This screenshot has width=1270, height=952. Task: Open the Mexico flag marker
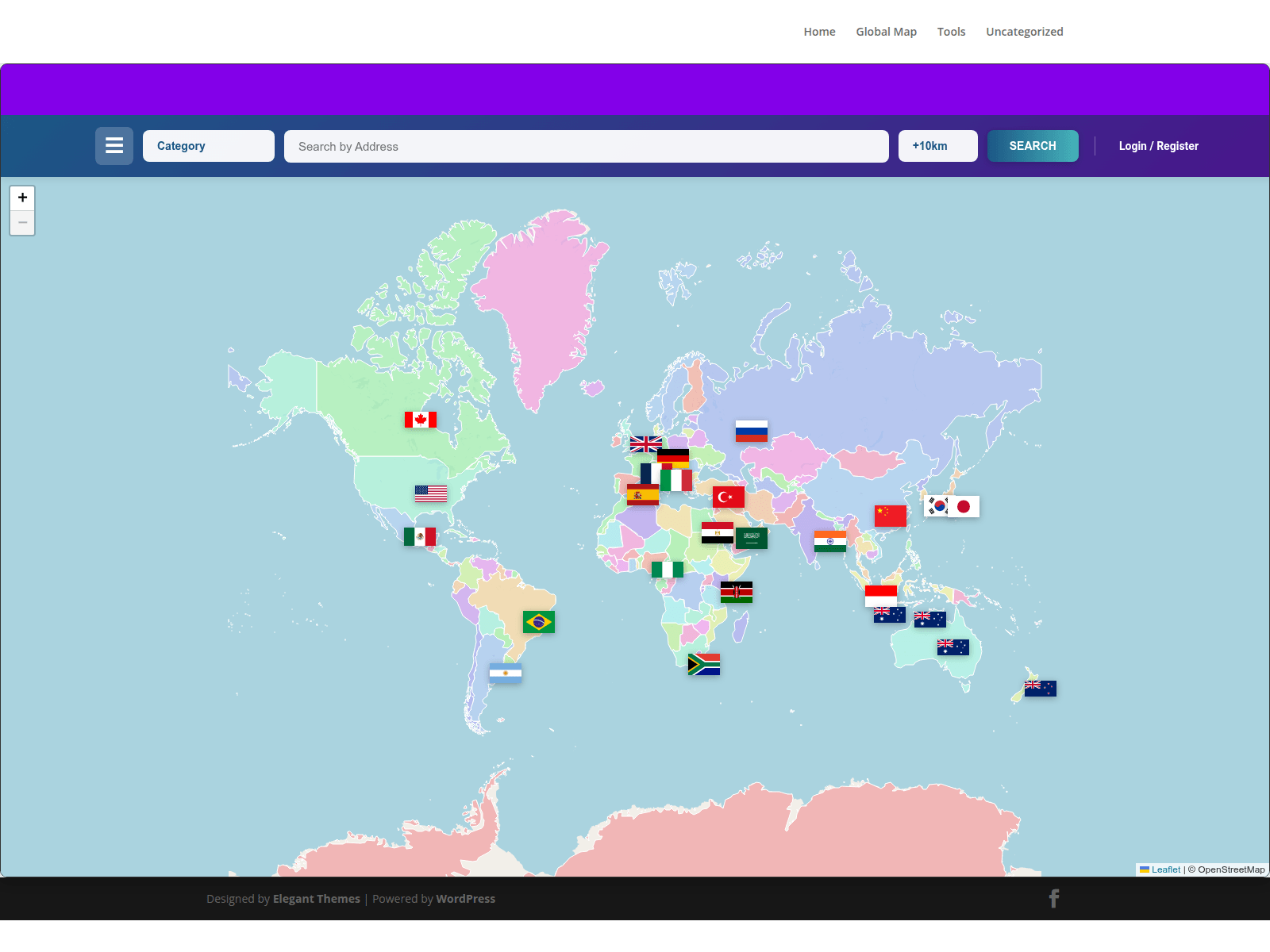420,537
